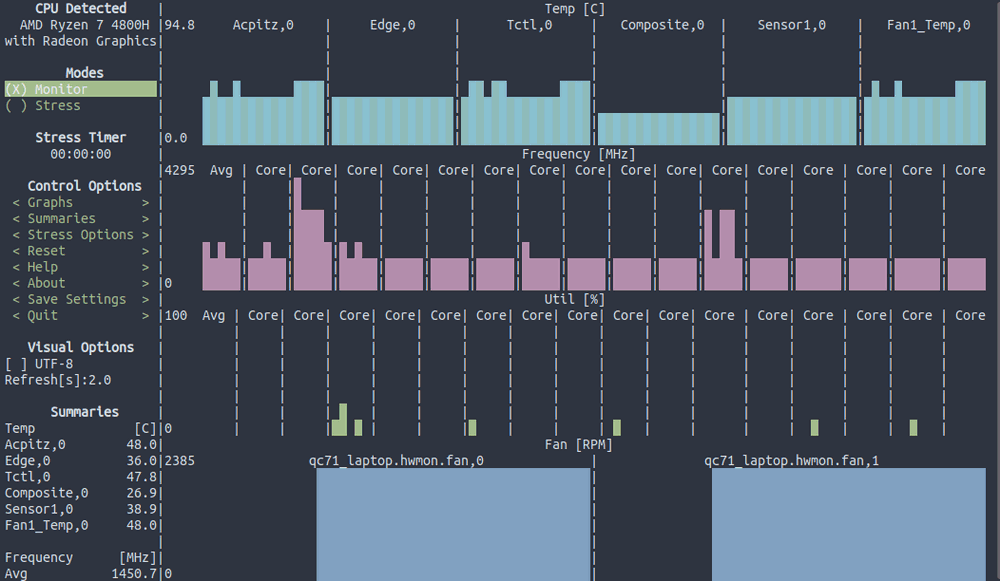Click the qc71_laptop.hwmon.fan,1 fan graph
The width and height of the screenshot is (1000, 581).
pyautogui.click(x=848, y=520)
